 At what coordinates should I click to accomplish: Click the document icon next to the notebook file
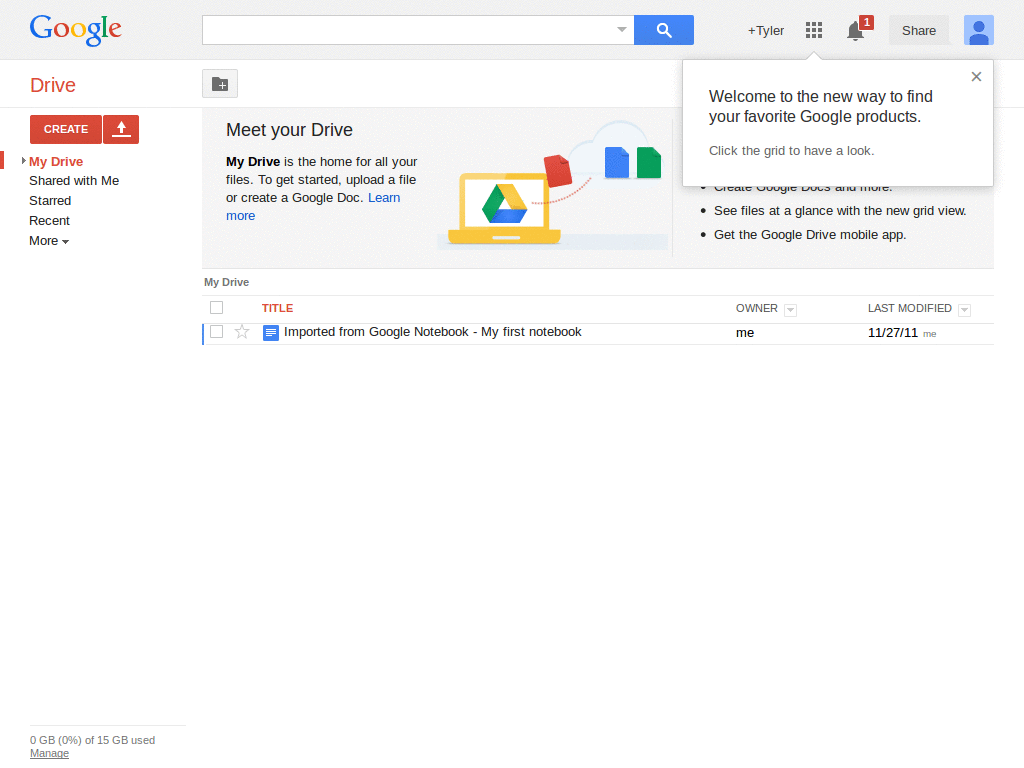270,332
